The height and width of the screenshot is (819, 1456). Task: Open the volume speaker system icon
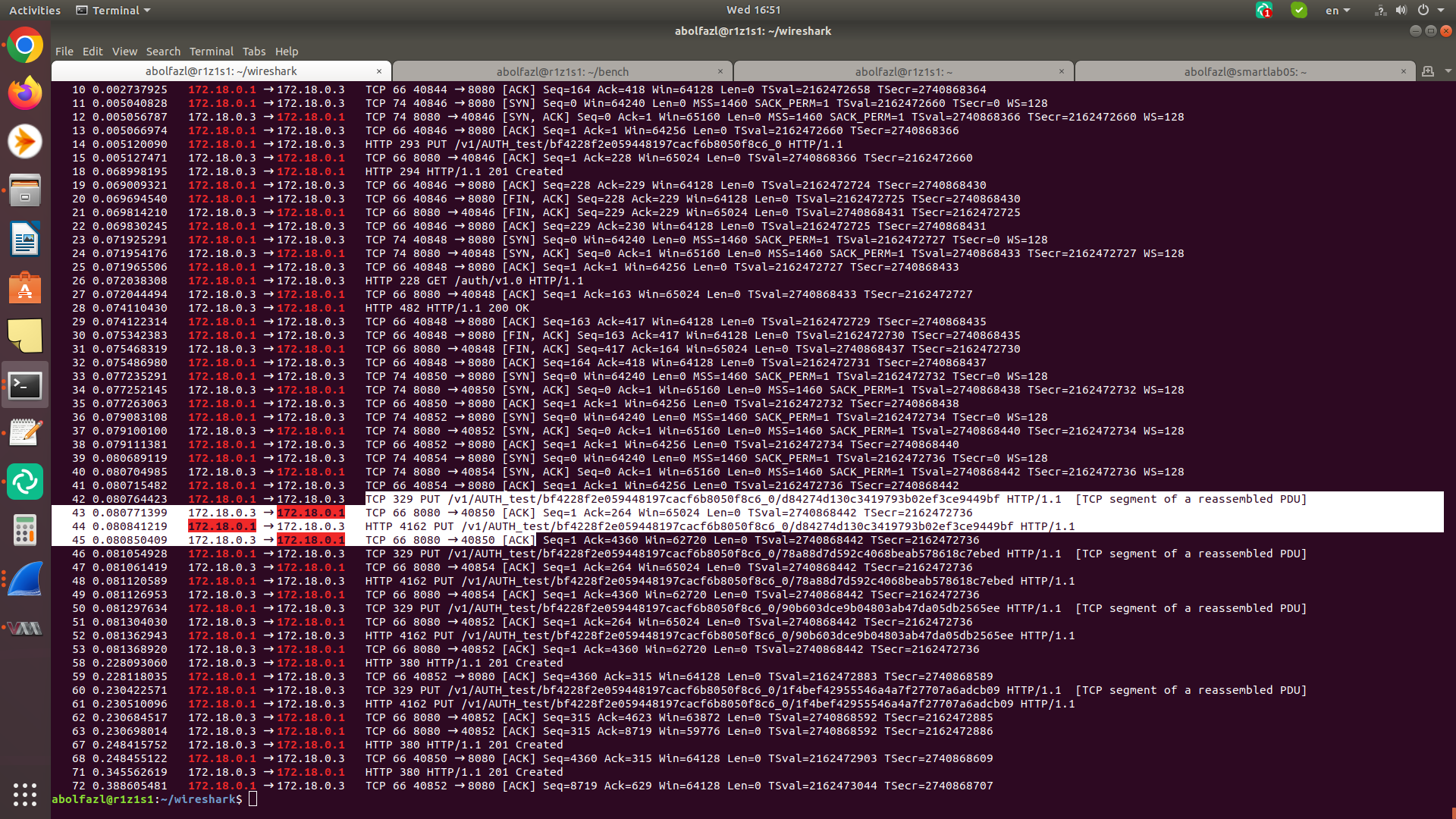click(1401, 10)
